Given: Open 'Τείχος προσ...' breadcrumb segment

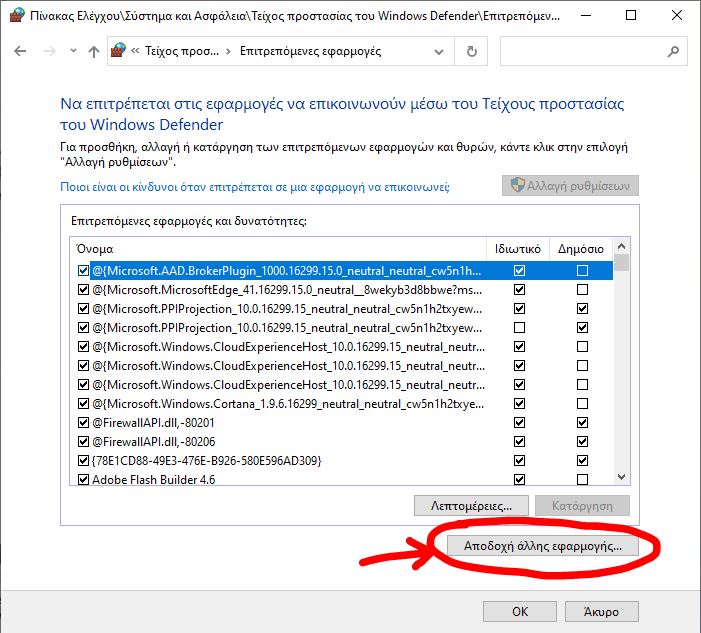Looking at the screenshot, I should [182, 51].
